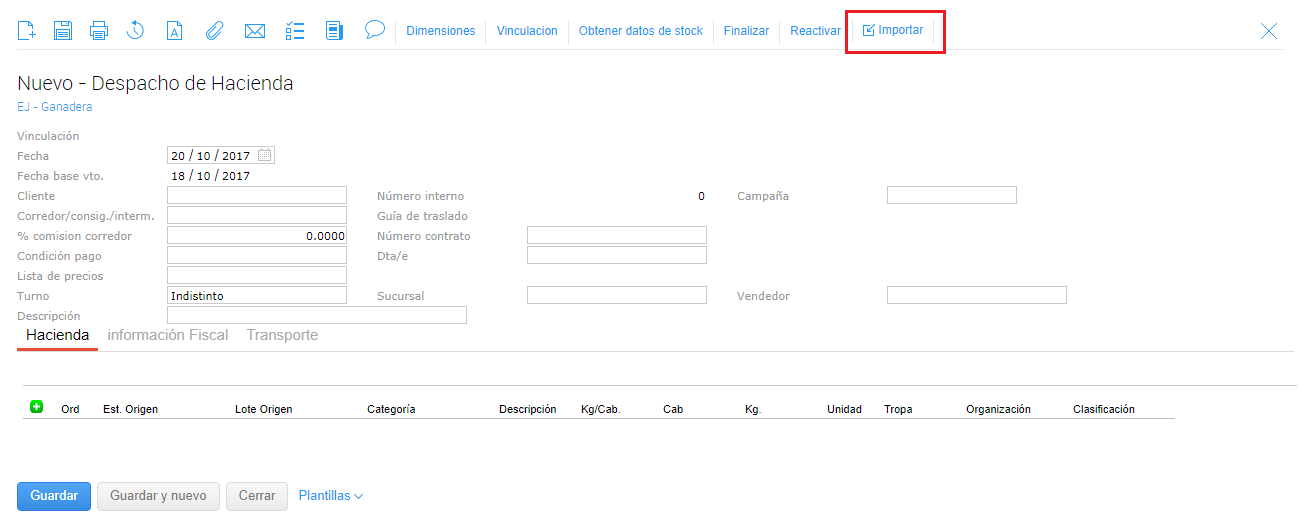Image resolution: width=1301 pixels, height=520 pixels.
Task: Click the printer icon
Action: 98,31
